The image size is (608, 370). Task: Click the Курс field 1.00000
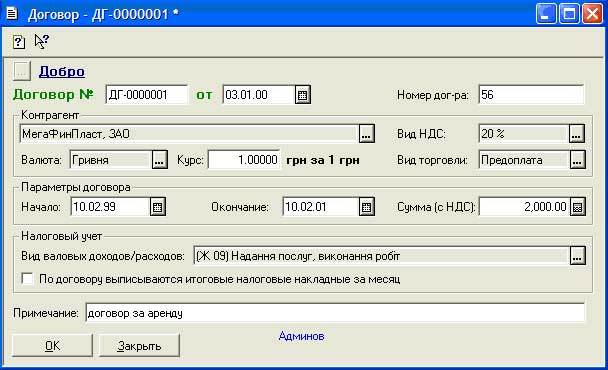(244, 160)
